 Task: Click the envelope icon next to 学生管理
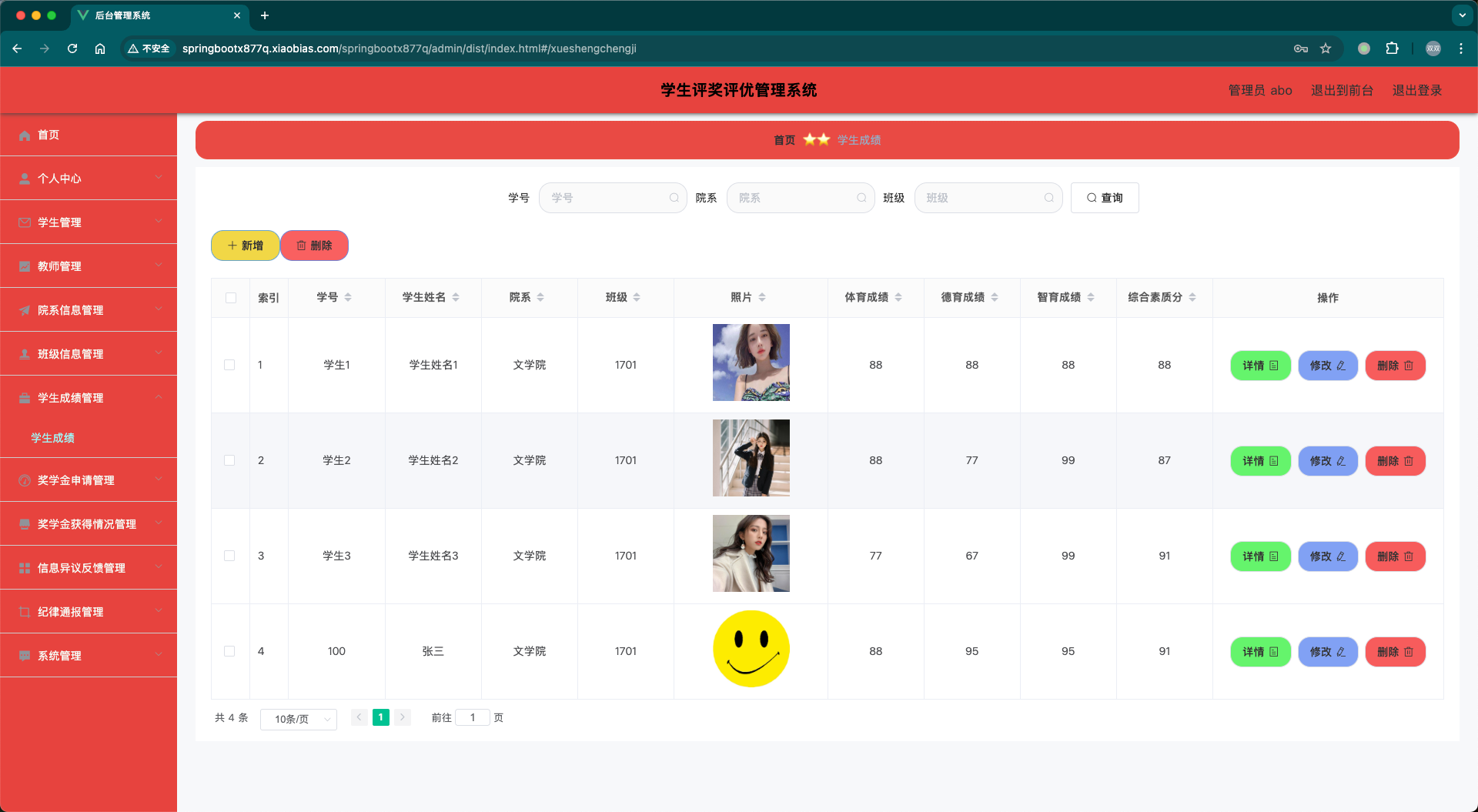tap(25, 222)
